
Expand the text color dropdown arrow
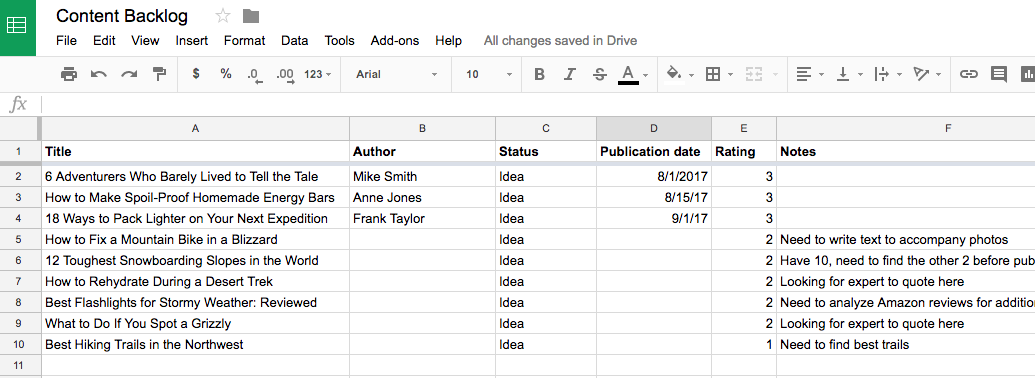click(x=646, y=75)
